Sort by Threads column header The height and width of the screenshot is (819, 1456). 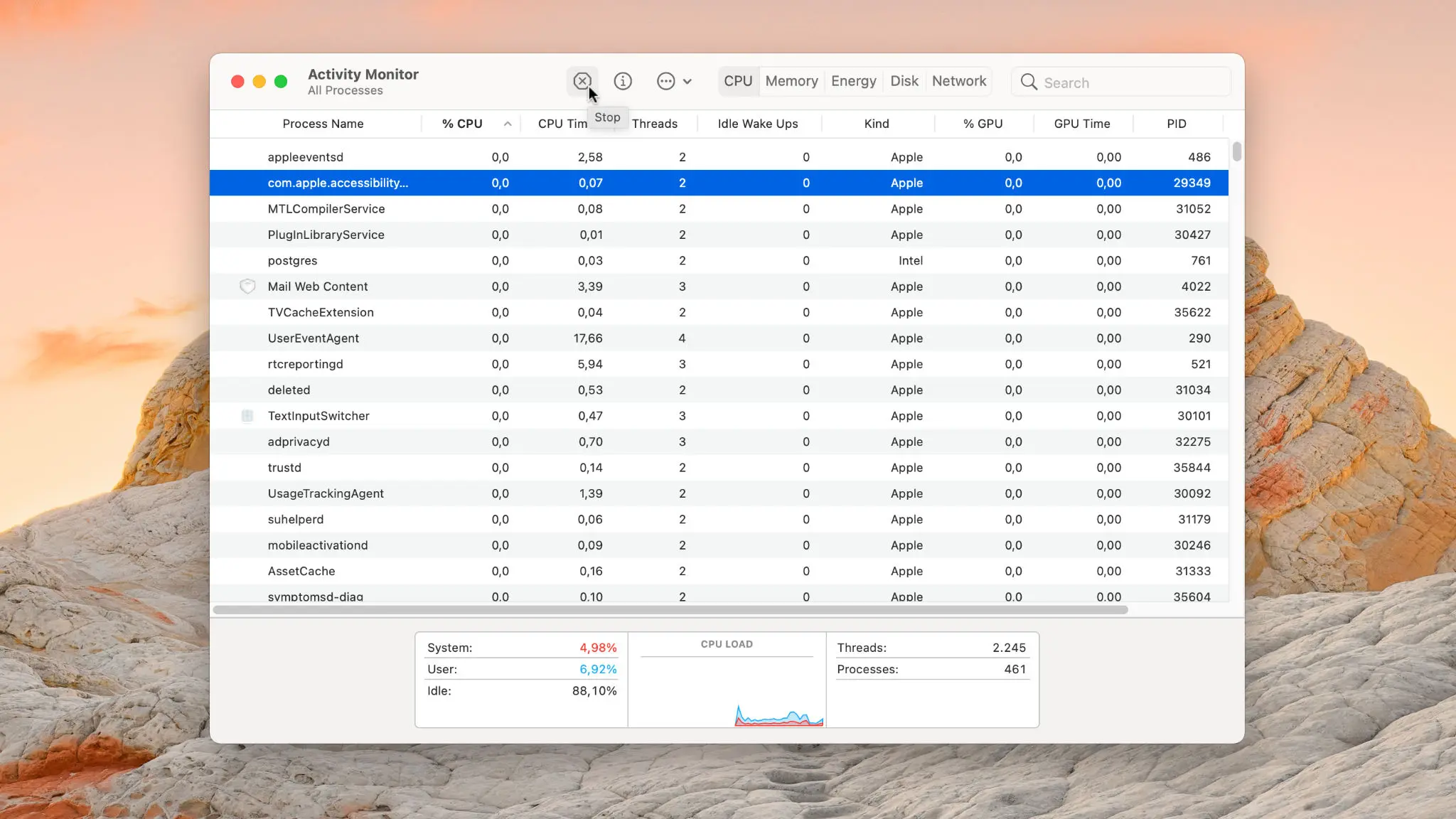(654, 124)
